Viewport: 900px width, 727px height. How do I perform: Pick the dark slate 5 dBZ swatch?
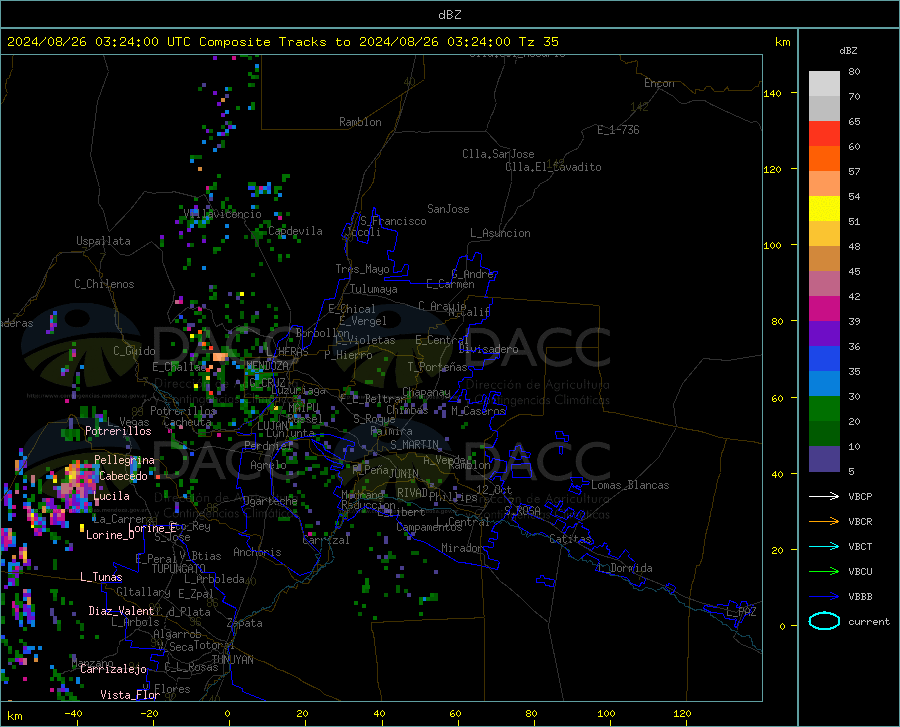tap(824, 458)
